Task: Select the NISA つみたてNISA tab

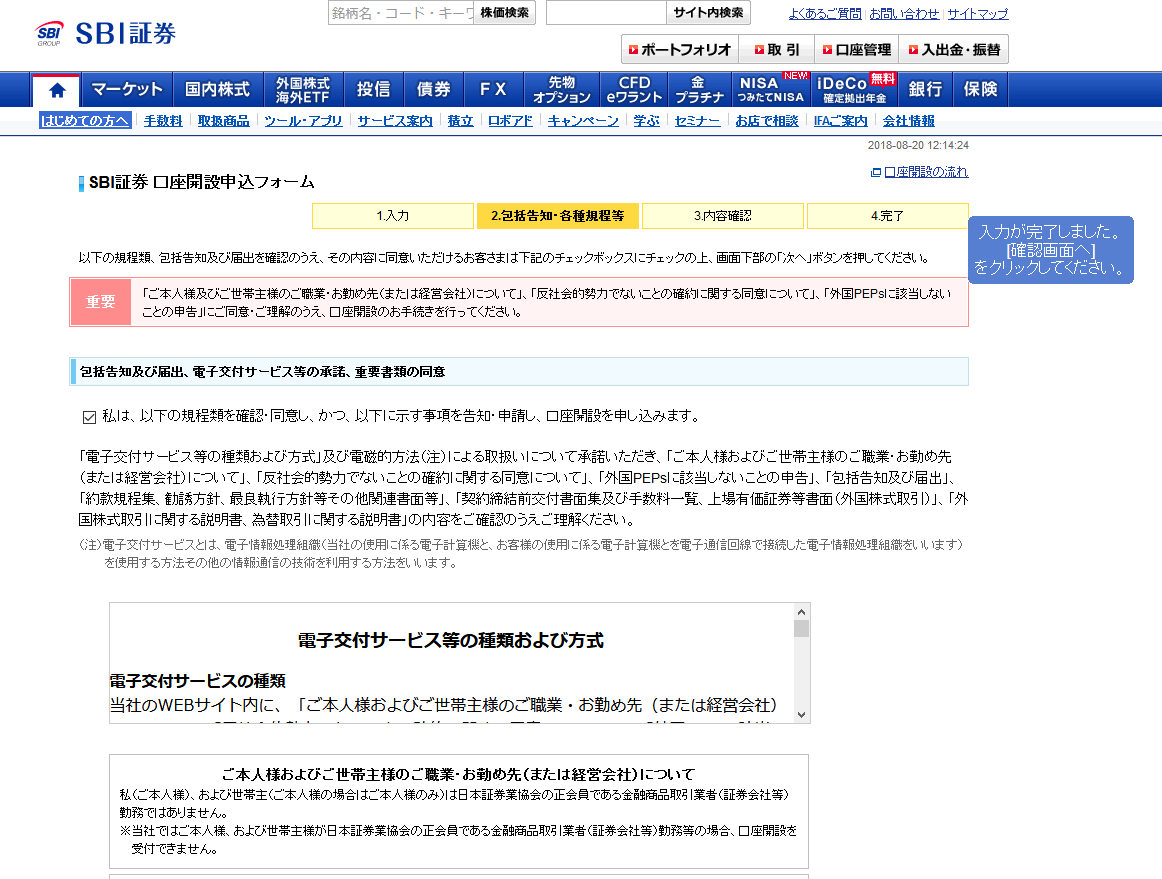Action: [771, 90]
